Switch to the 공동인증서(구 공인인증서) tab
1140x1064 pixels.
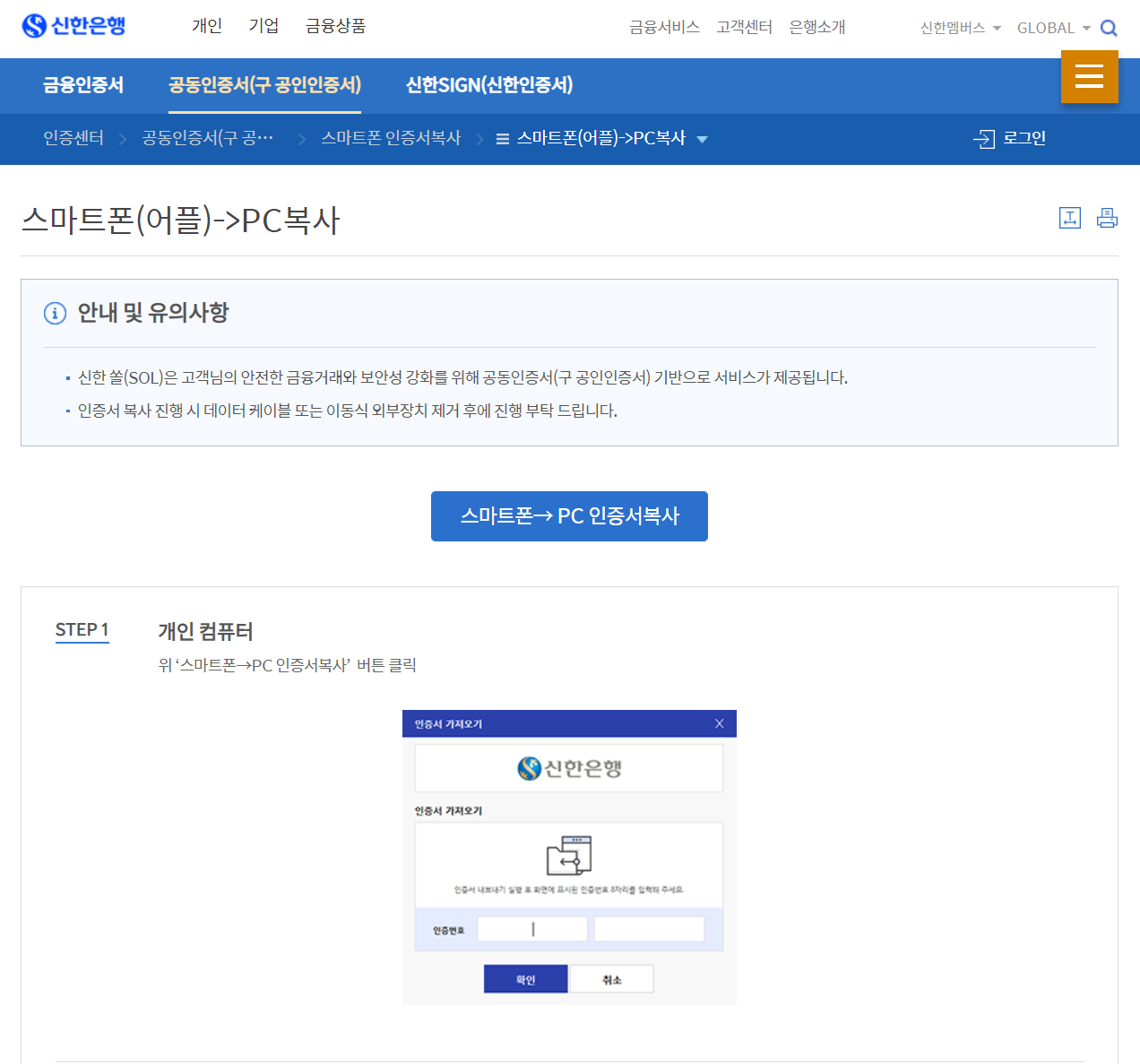pyautogui.click(x=264, y=85)
